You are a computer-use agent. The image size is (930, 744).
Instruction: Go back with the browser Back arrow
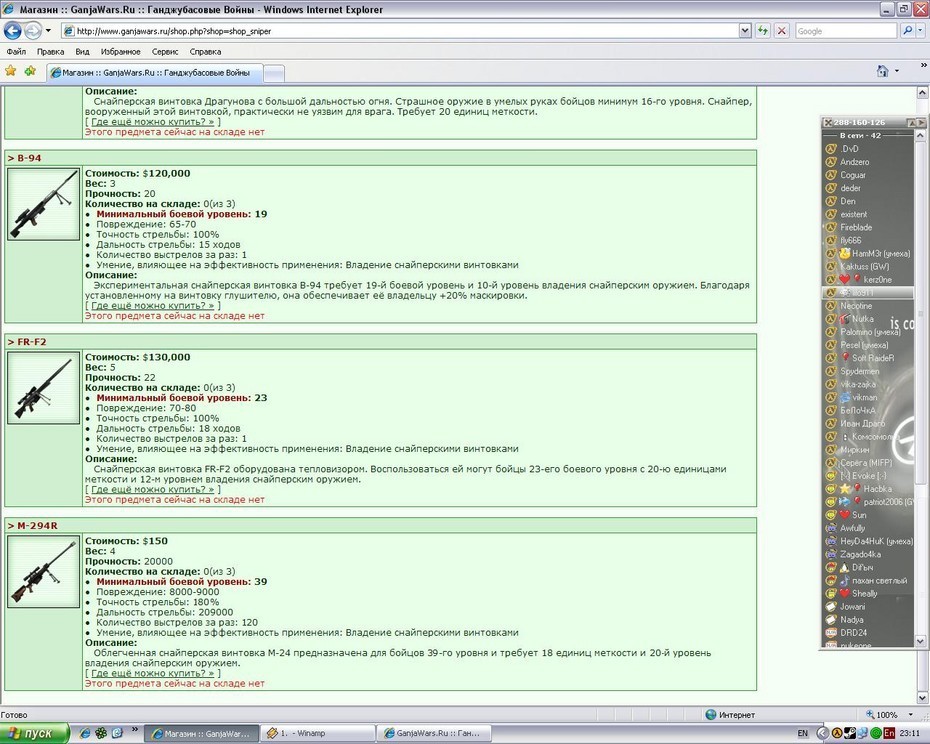point(12,31)
